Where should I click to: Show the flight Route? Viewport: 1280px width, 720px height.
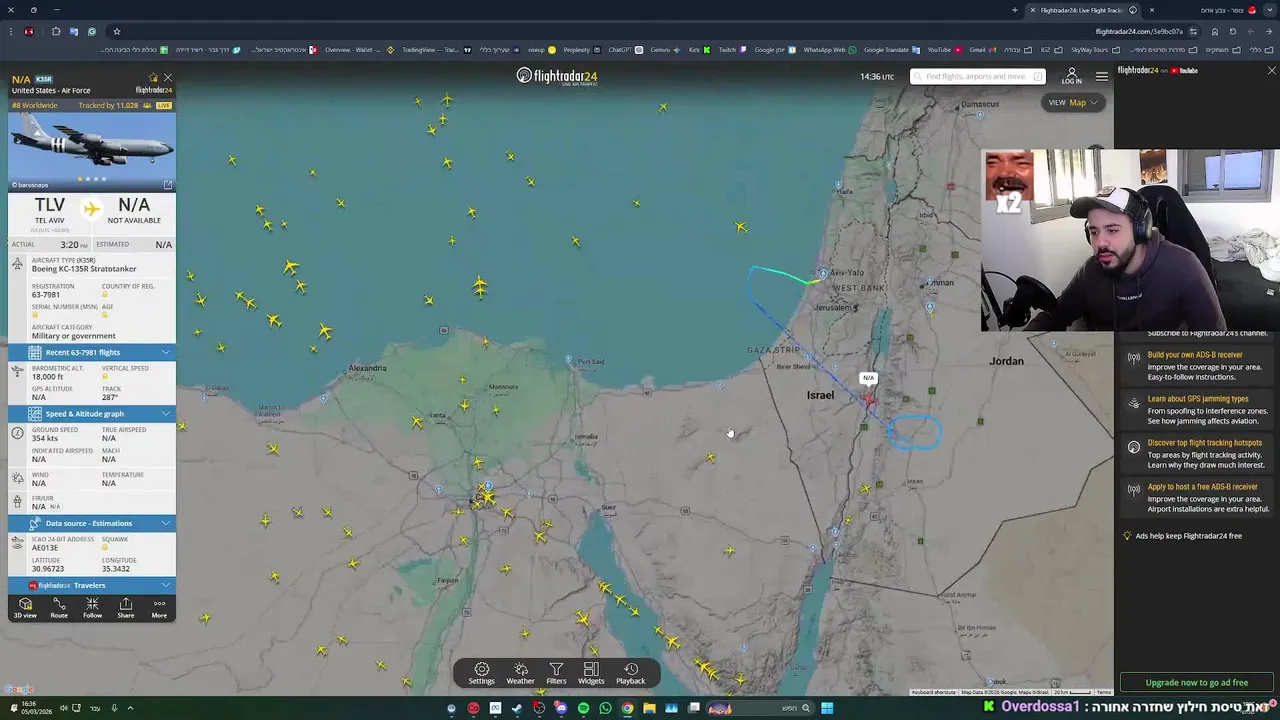[x=59, y=608]
